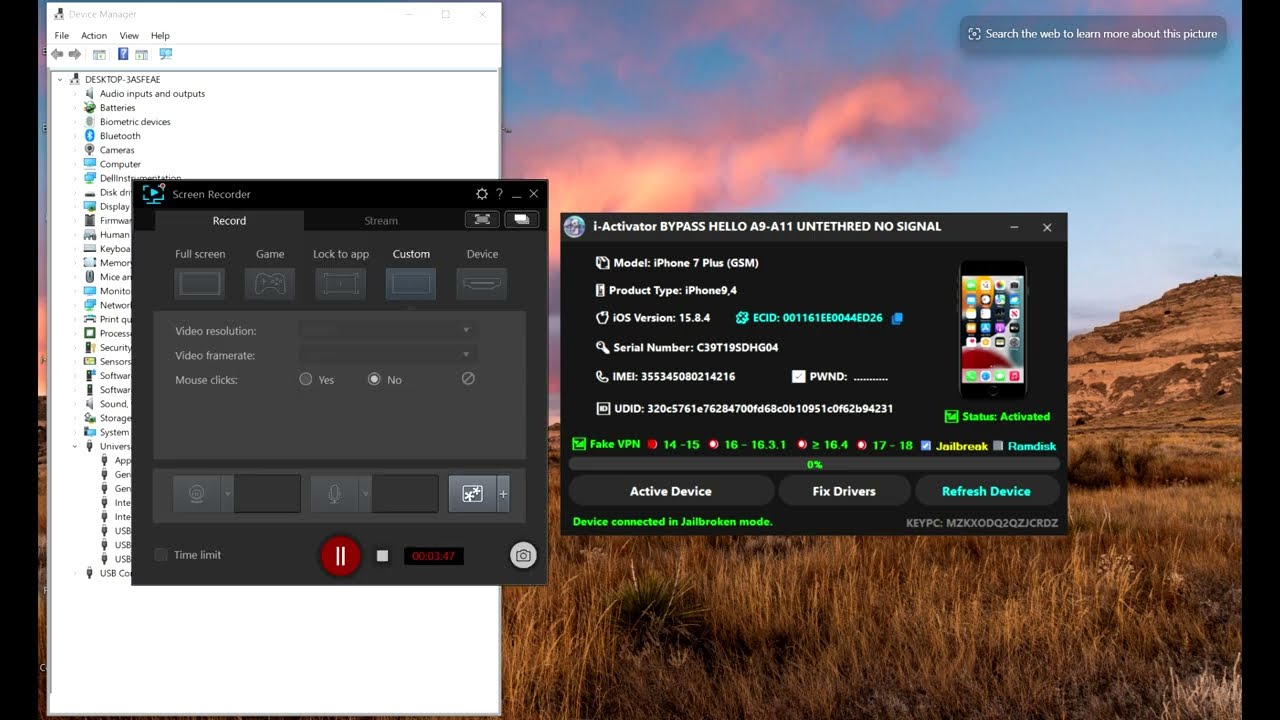Expand the Biometric devices node
Screen dimensions: 1280x720
(x=75, y=121)
